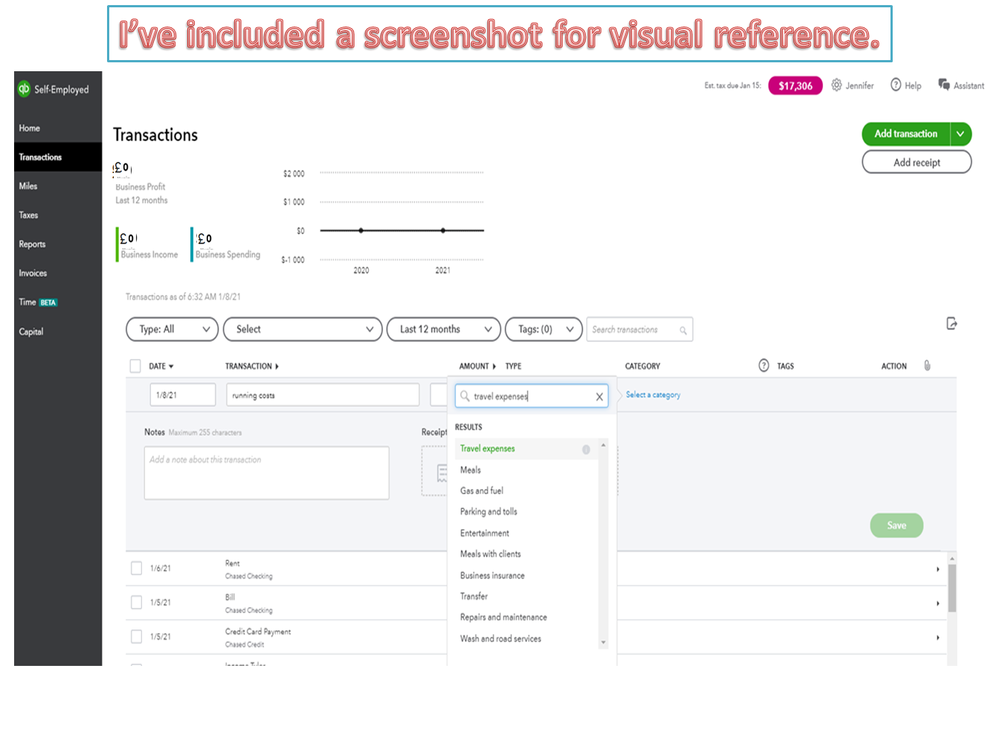The width and height of the screenshot is (999, 749).
Task: Expand the Rent row action arrow
Action: [x=937, y=569]
